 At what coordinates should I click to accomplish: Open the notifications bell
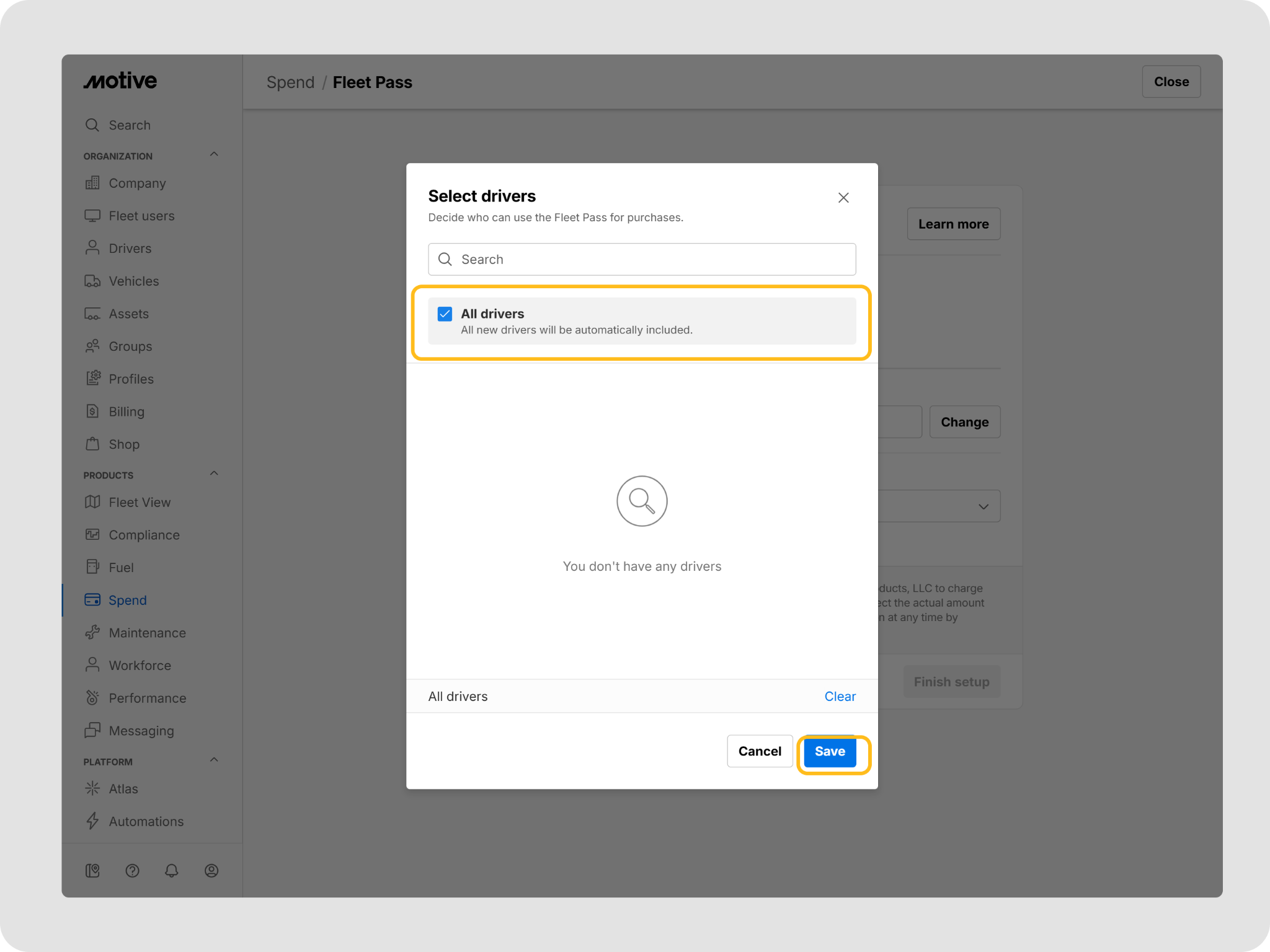click(172, 871)
